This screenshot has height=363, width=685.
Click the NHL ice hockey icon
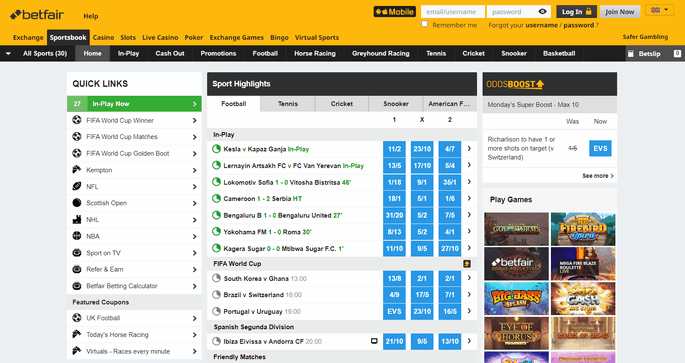77,219
